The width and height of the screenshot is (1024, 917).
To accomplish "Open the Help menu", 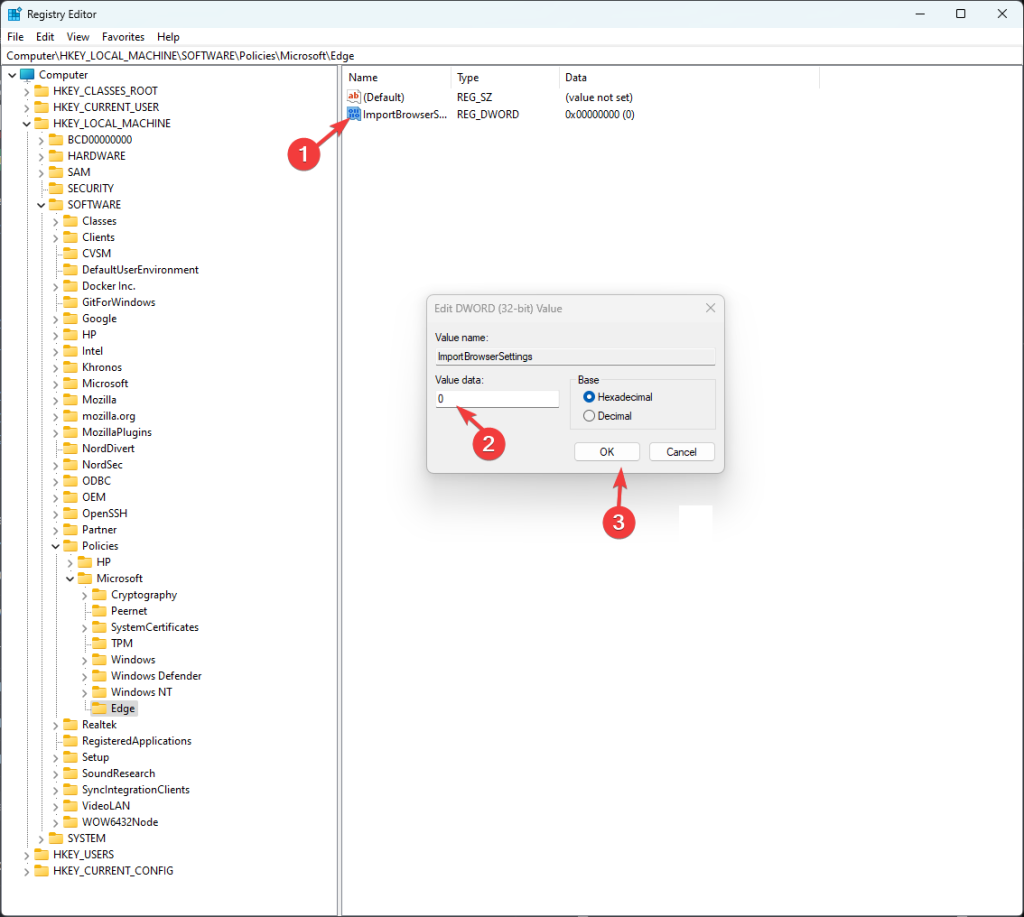I will click(x=168, y=37).
